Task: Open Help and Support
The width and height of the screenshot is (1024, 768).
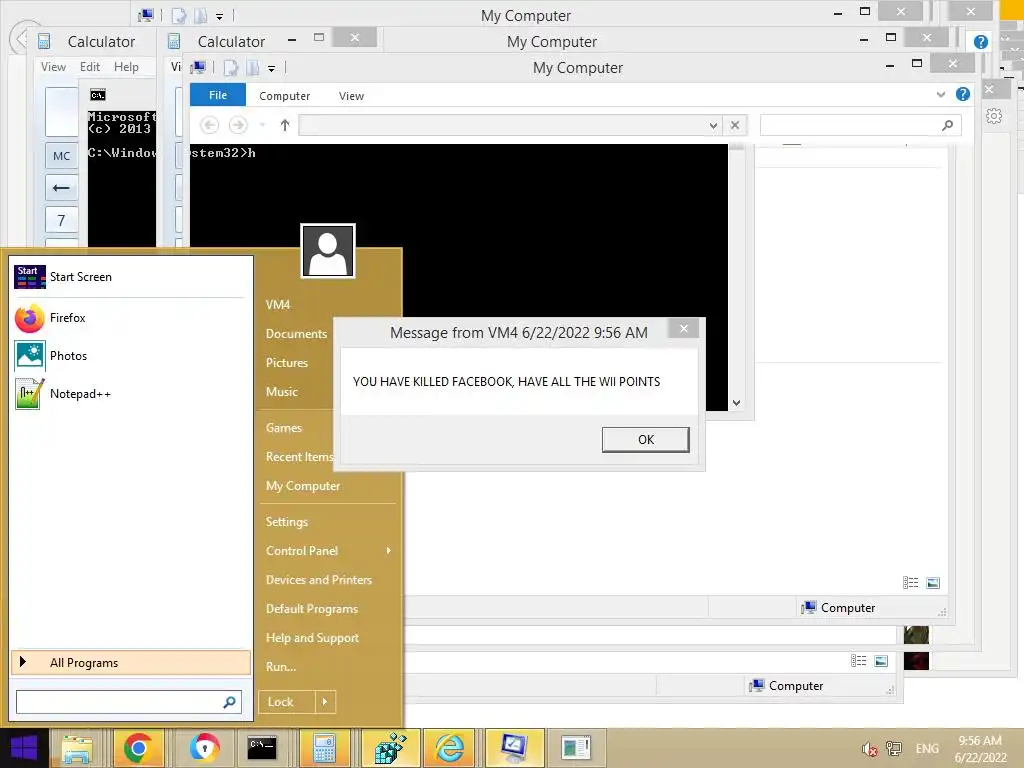Action: point(312,638)
